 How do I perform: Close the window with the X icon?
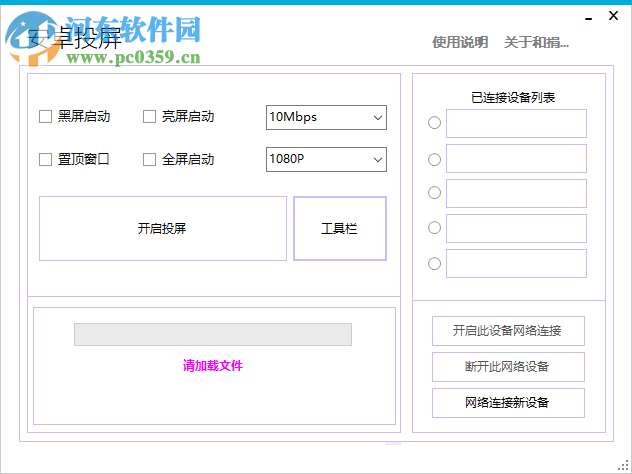[x=613, y=16]
